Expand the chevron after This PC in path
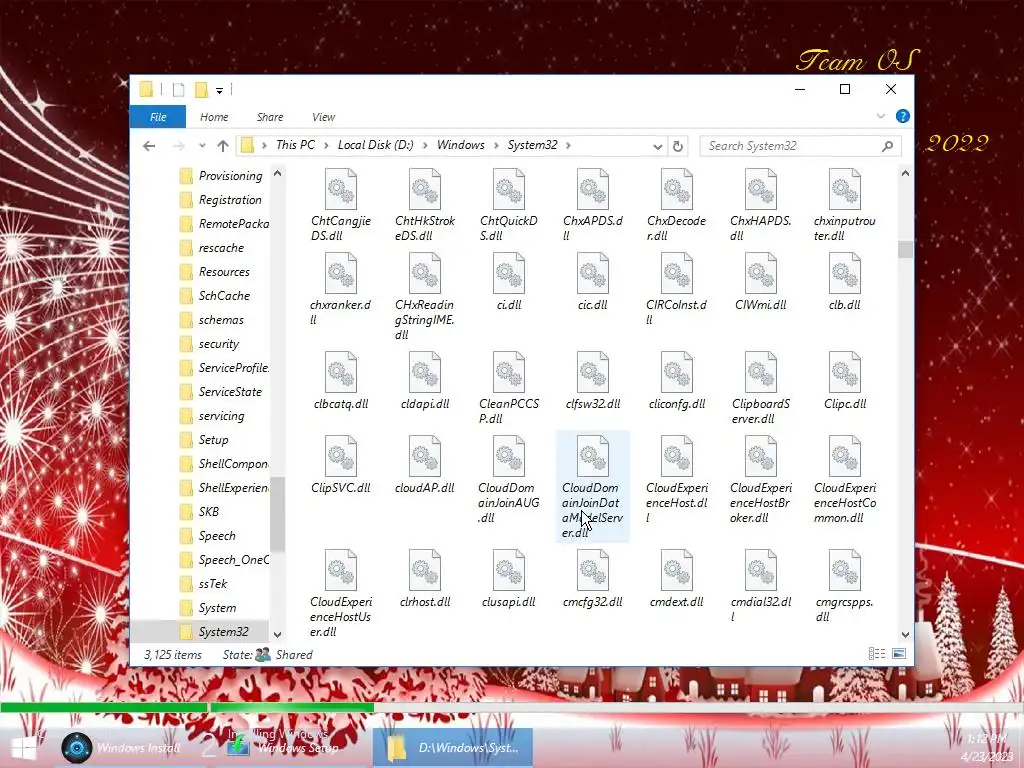The width and height of the screenshot is (1024, 768). click(x=326, y=145)
